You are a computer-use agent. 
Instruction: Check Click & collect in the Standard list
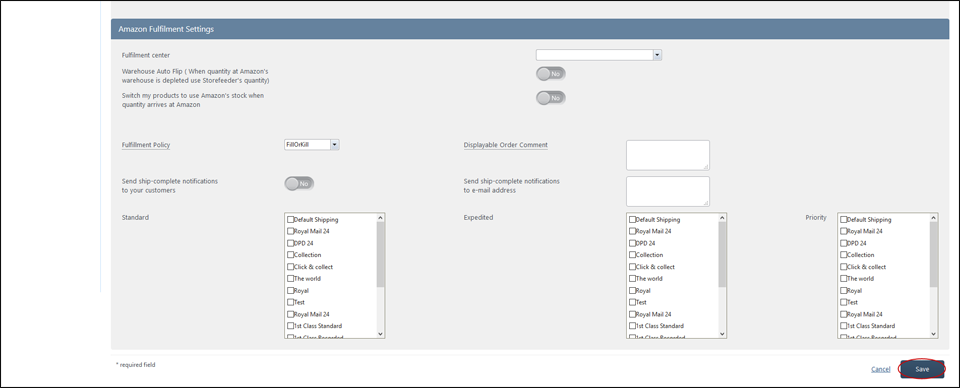[290, 267]
